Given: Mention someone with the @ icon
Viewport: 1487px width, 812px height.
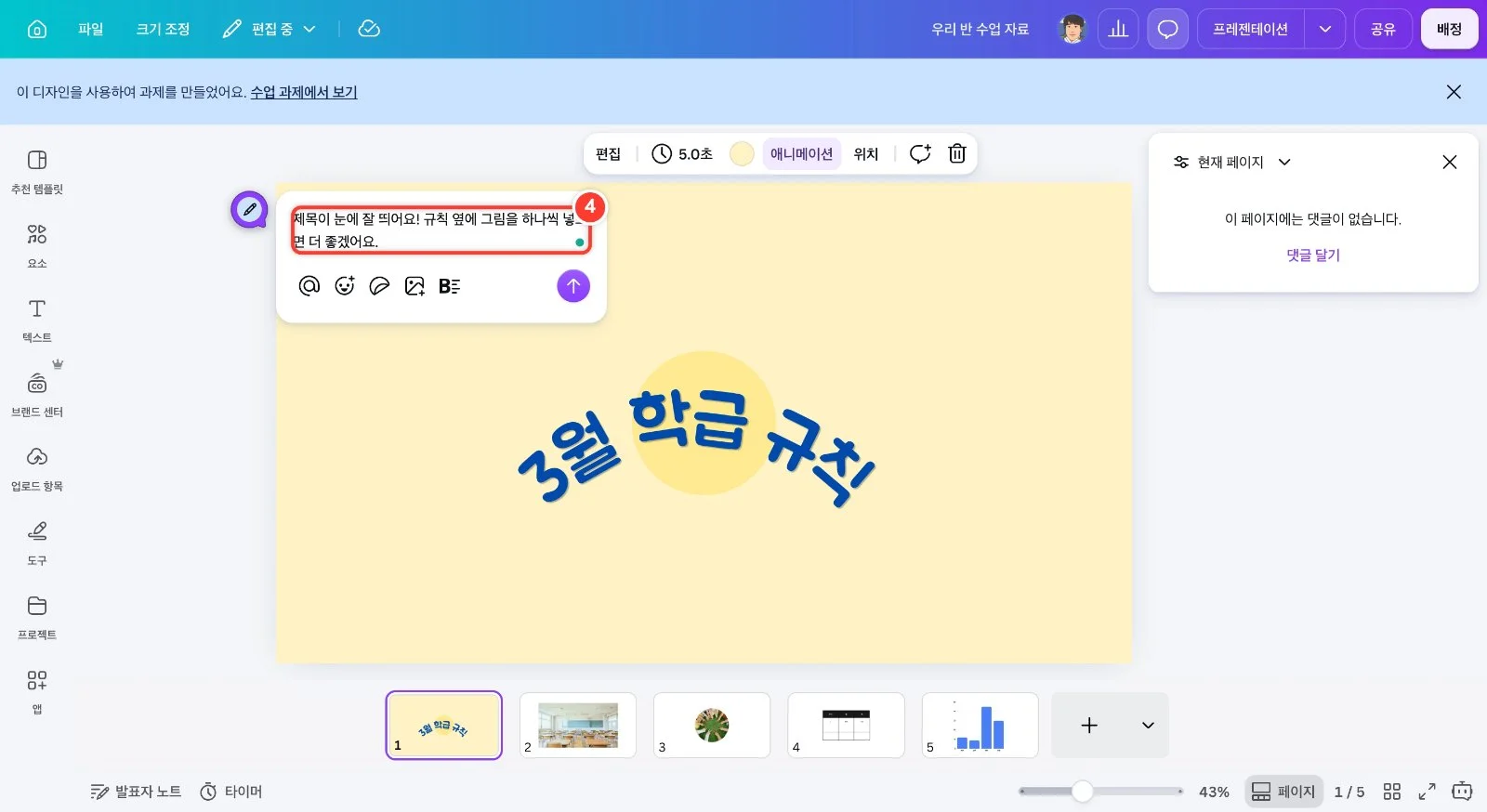Looking at the screenshot, I should (309, 286).
